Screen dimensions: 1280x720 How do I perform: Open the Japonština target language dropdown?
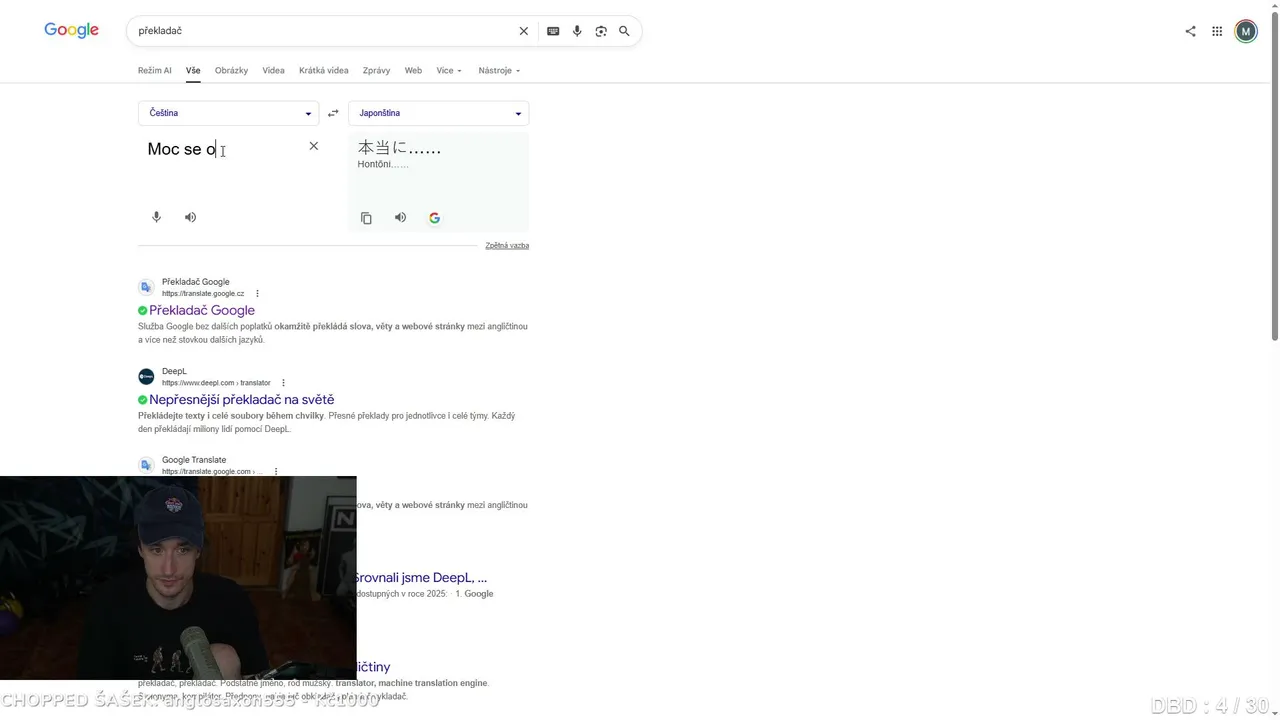point(439,113)
